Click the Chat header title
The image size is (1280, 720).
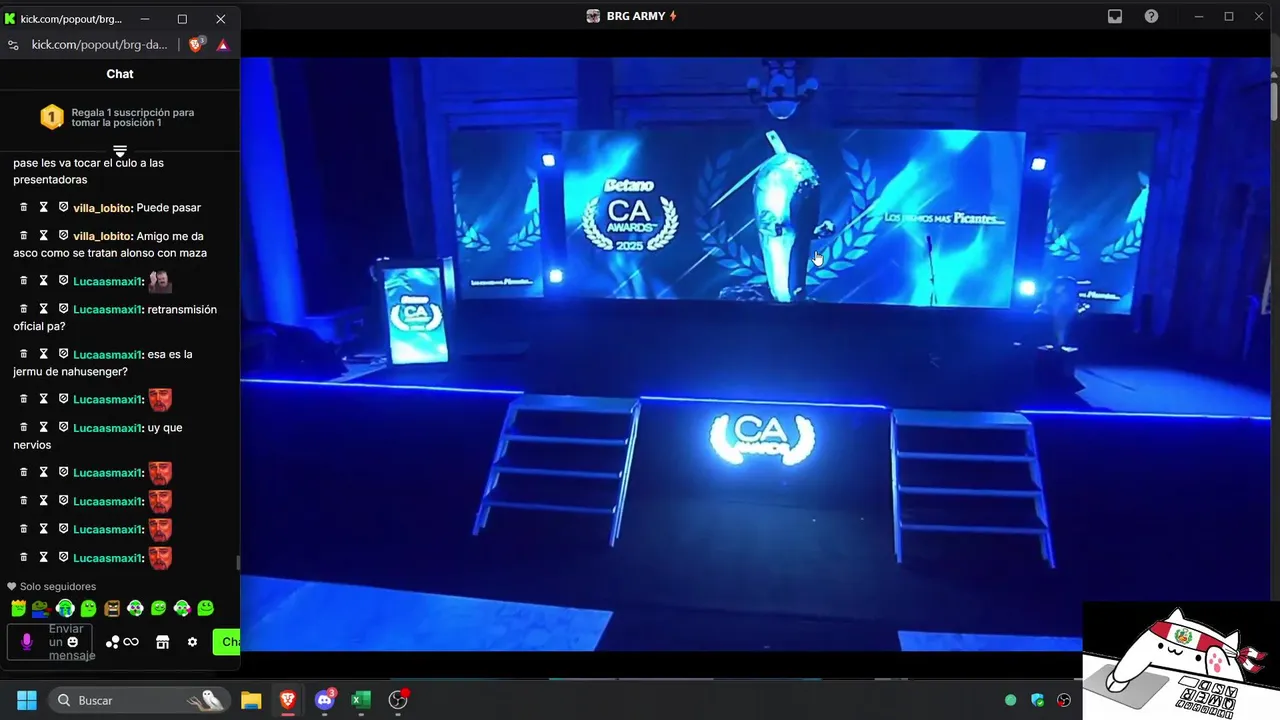(x=120, y=74)
